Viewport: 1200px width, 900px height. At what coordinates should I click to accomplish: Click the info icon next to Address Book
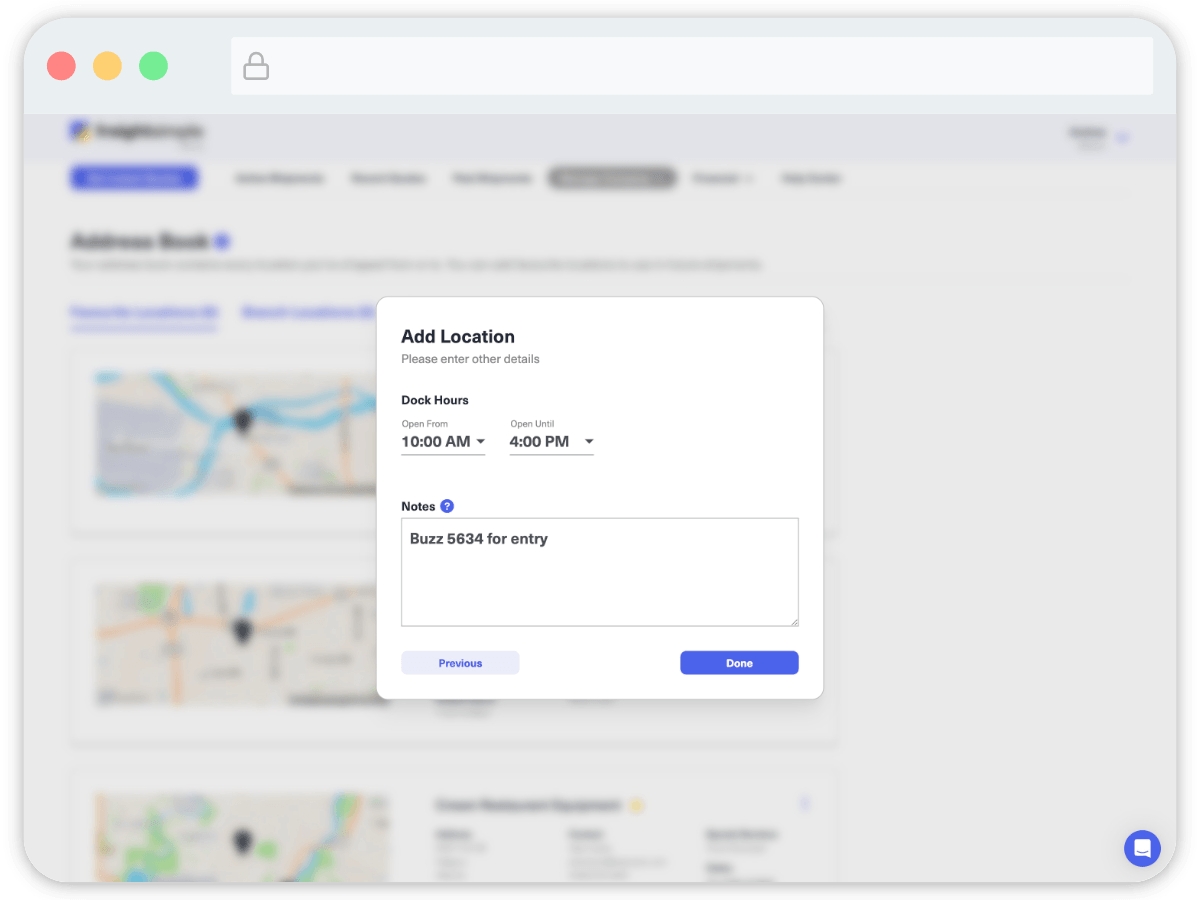222,242
